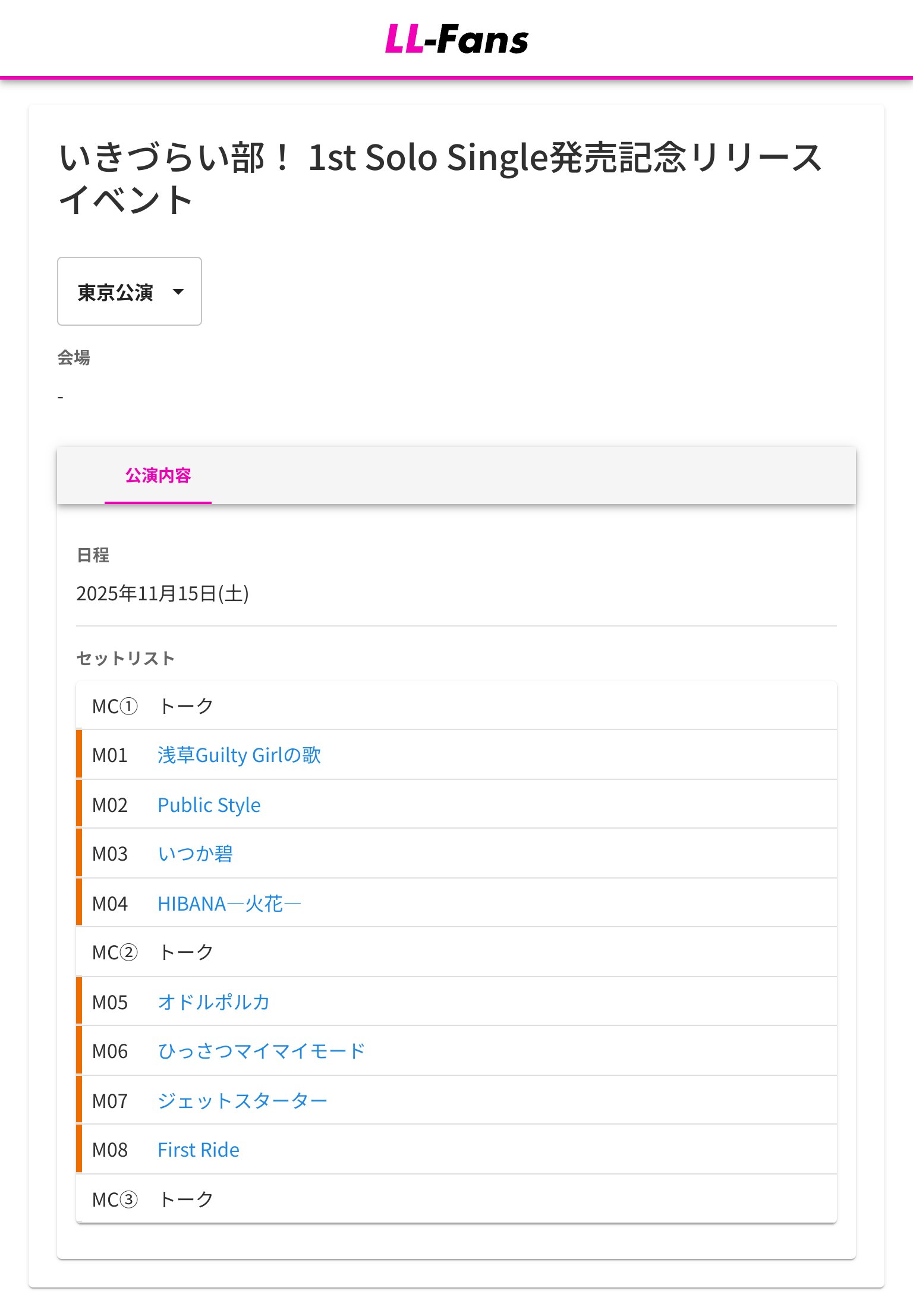Open ひっさつマイマイモード song link
The height and width of the screenshot is (1316, 913).
pyautogui.click(x=261, y=1051)
